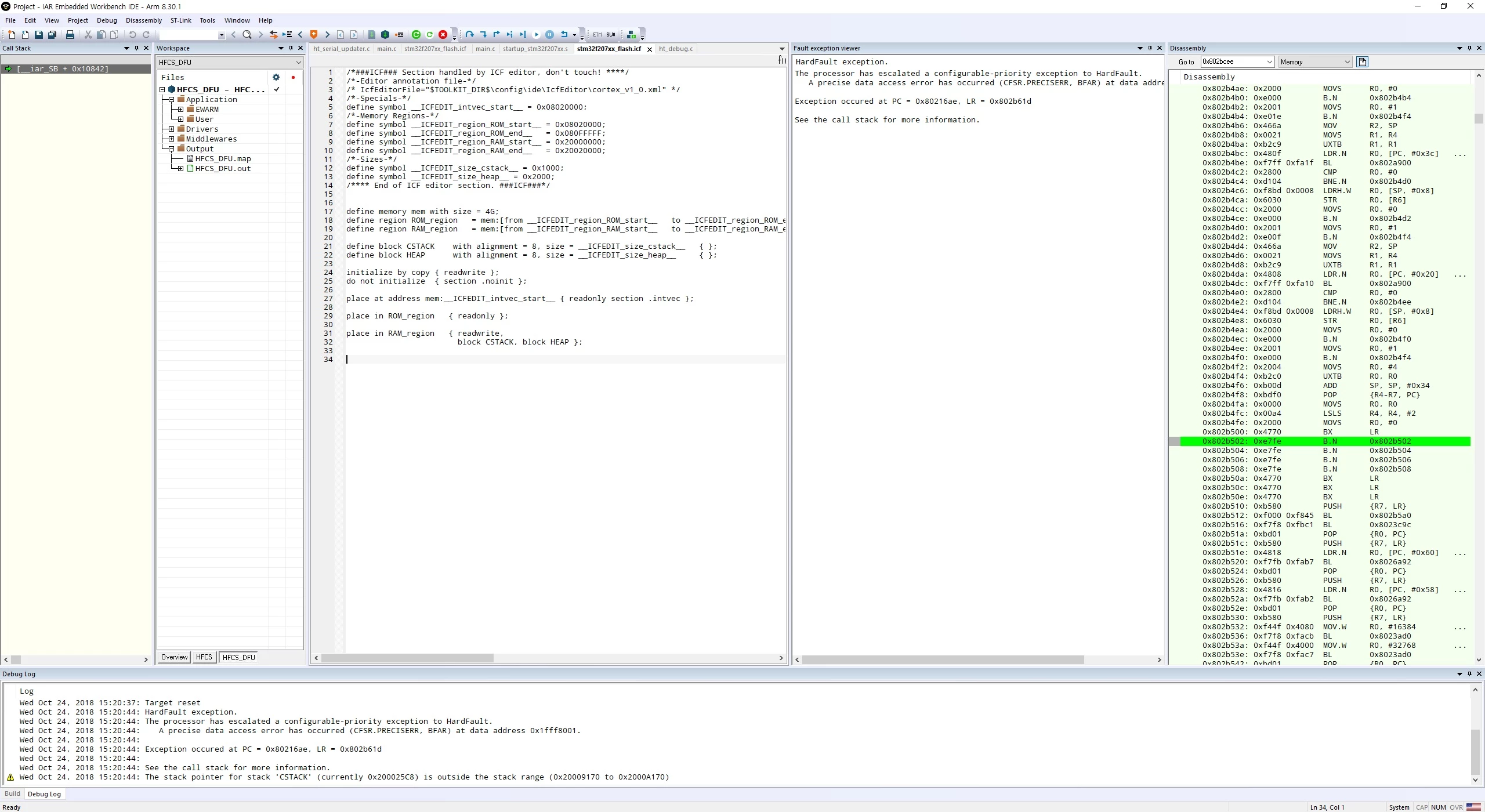
Task: Print the document using printer icon
Action: (x=70, y=35)
